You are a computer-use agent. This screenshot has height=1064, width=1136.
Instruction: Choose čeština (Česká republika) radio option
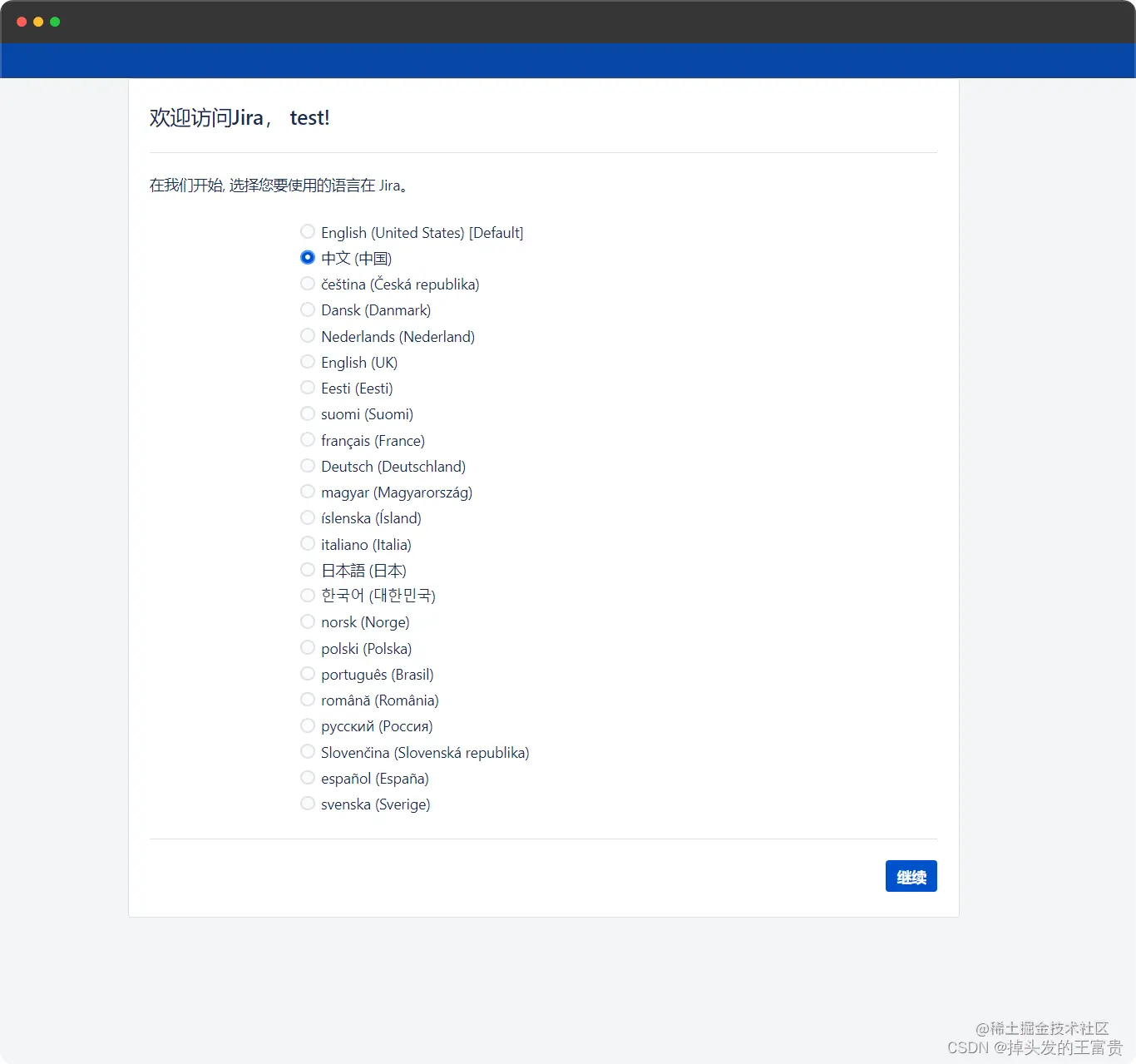point(308,284)
